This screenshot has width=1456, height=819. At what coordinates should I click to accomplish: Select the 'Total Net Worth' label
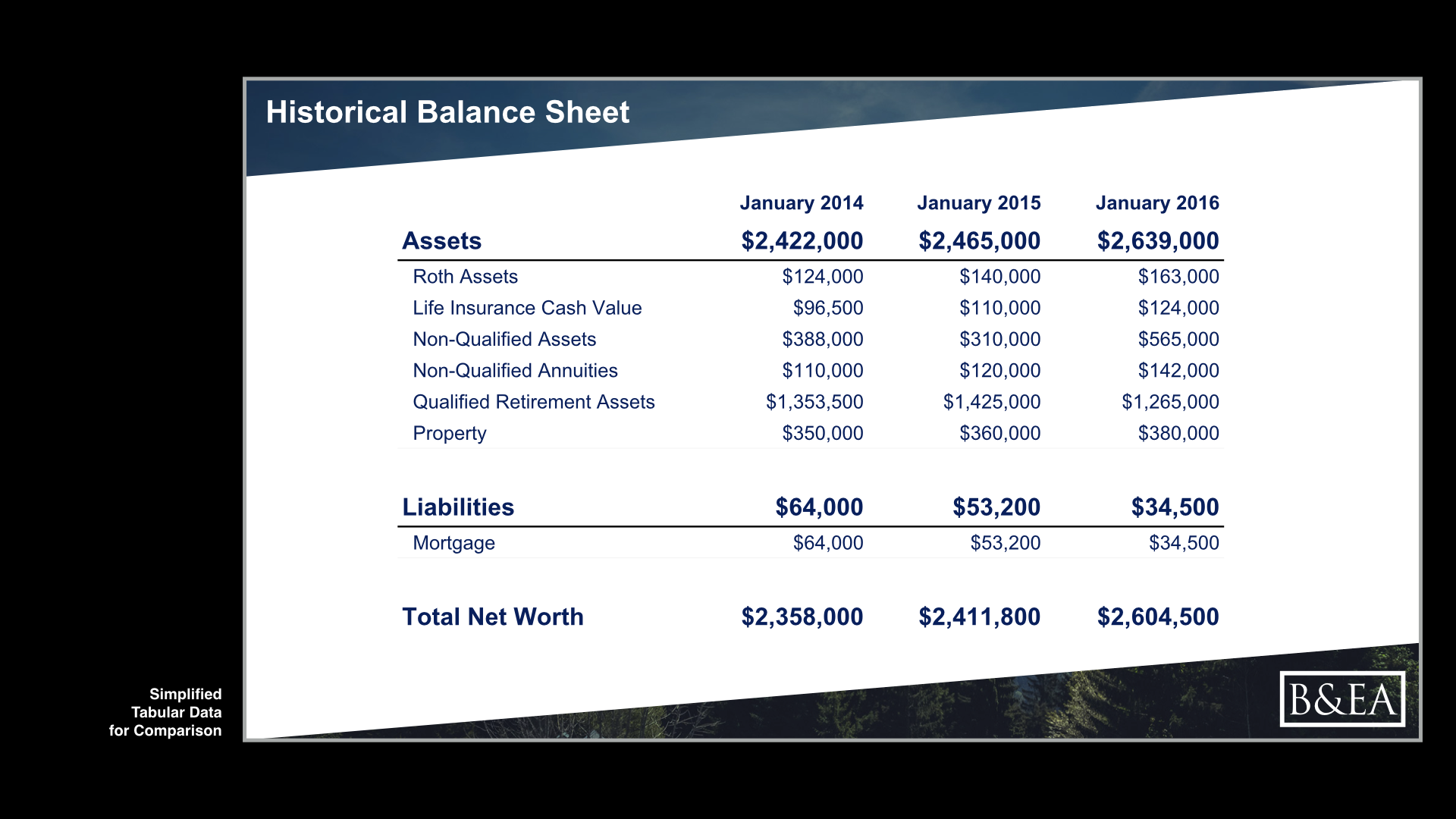point(493,617)
